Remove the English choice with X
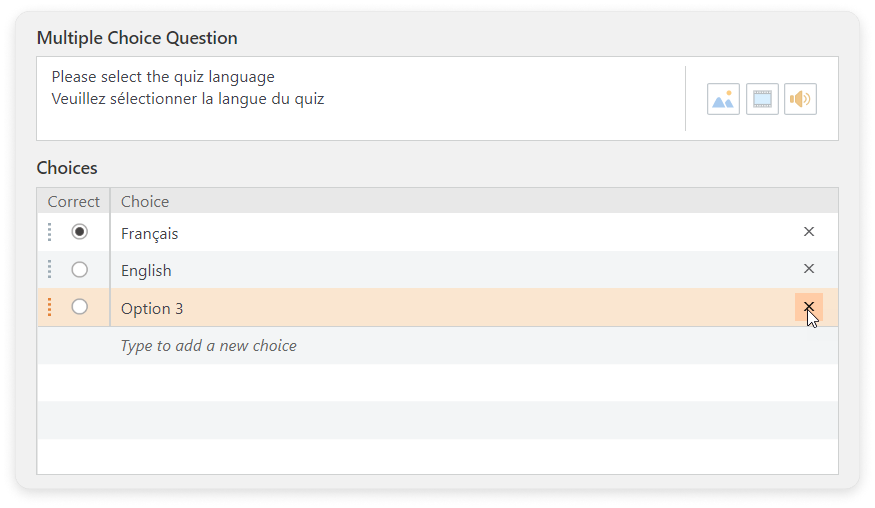Viewport: 875px width, 508px height. point(809,269)
